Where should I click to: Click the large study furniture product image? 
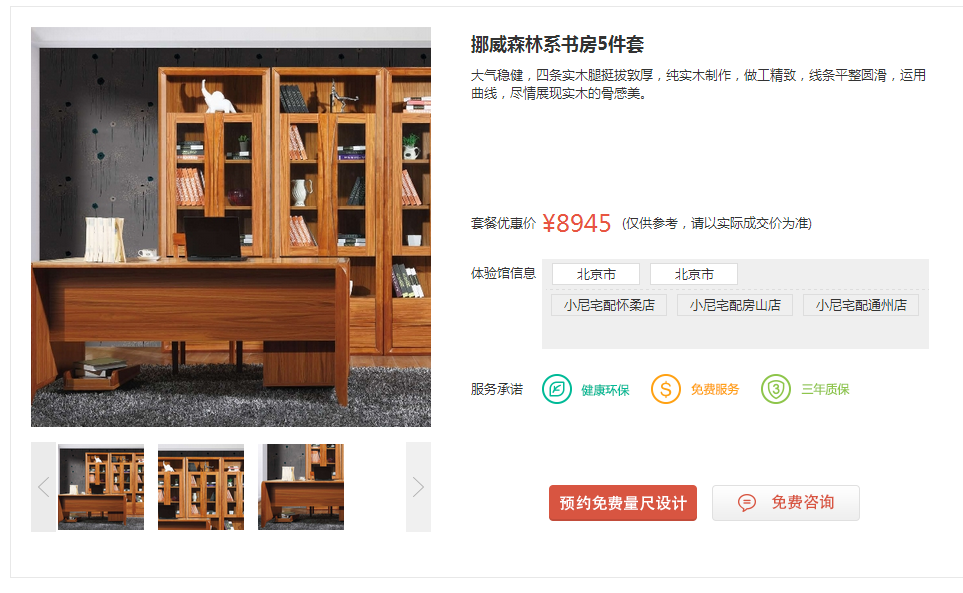231,227
